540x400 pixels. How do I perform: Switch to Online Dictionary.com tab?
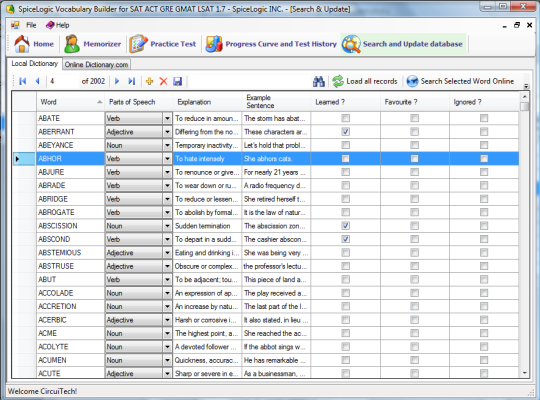coord(96,64)
